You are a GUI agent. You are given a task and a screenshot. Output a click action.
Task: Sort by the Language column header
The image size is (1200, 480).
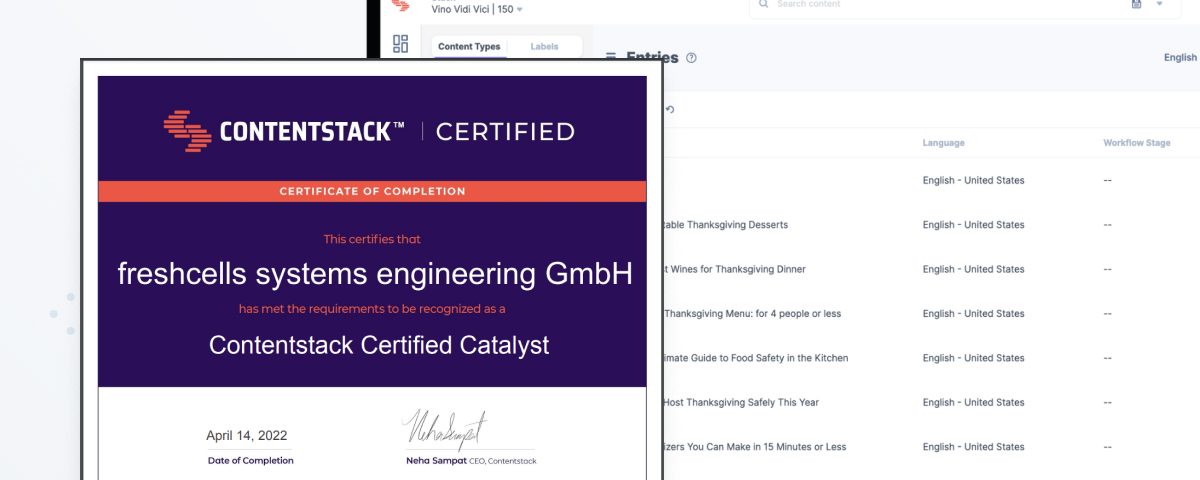click(944, 143)
